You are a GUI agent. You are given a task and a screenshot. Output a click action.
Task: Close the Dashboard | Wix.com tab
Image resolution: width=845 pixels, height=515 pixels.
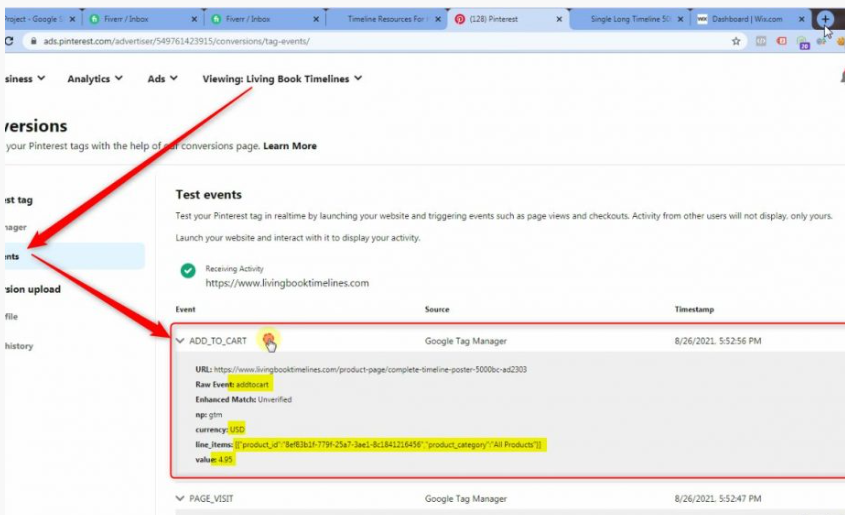tap(803, 19)
